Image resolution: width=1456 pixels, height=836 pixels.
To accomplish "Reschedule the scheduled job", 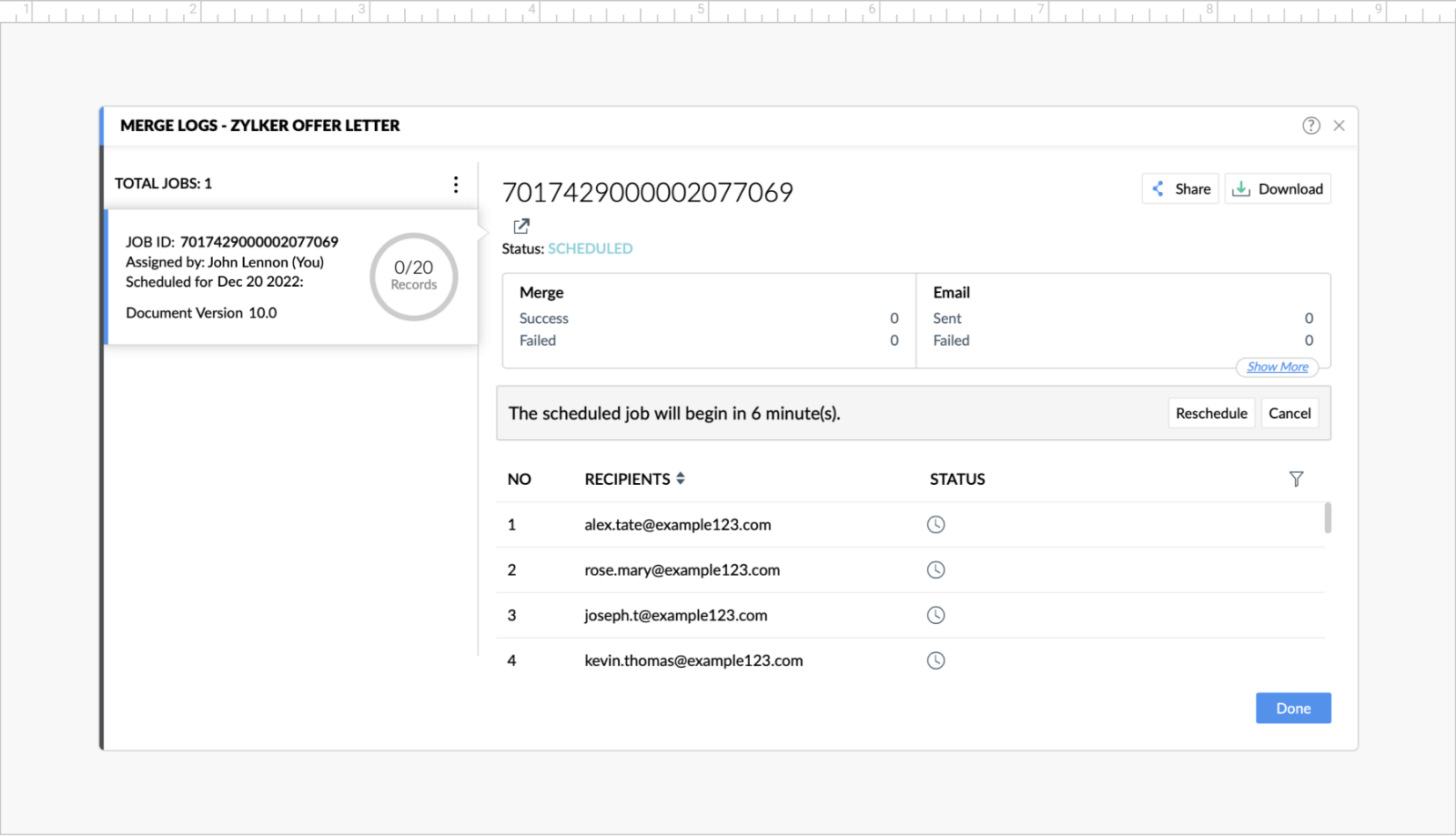I will (1211, 413).
